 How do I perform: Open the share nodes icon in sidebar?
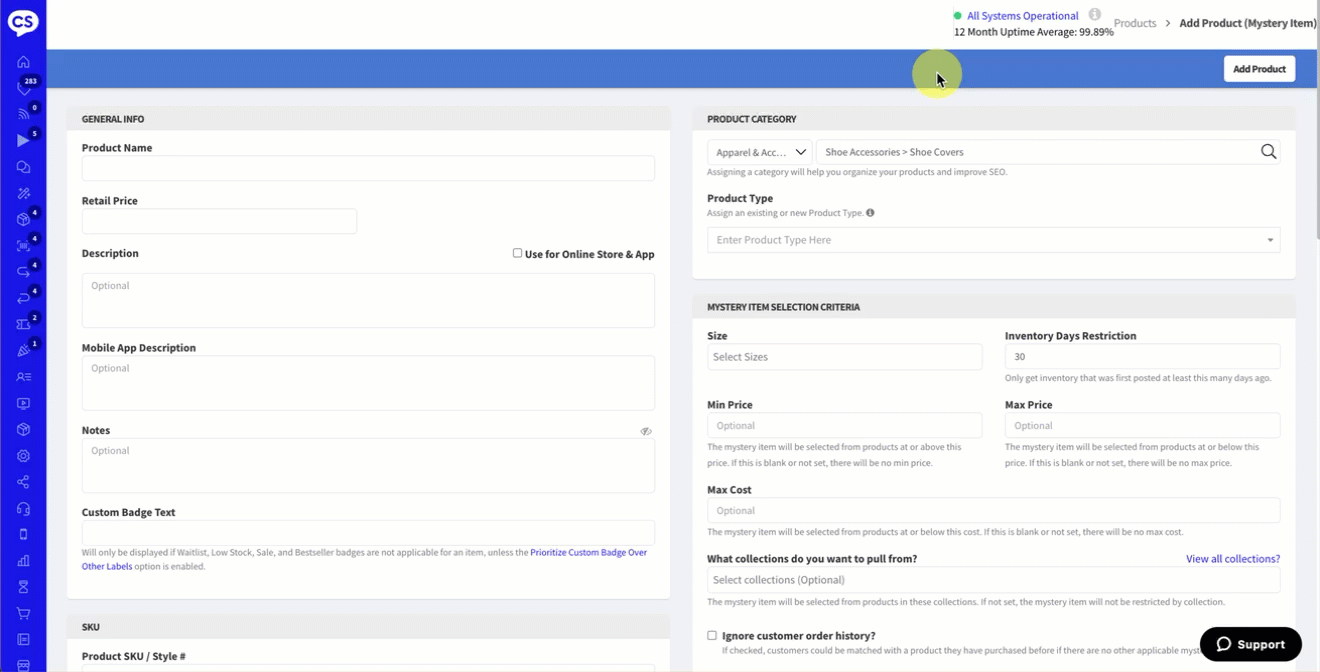click(x=23, y=482)
